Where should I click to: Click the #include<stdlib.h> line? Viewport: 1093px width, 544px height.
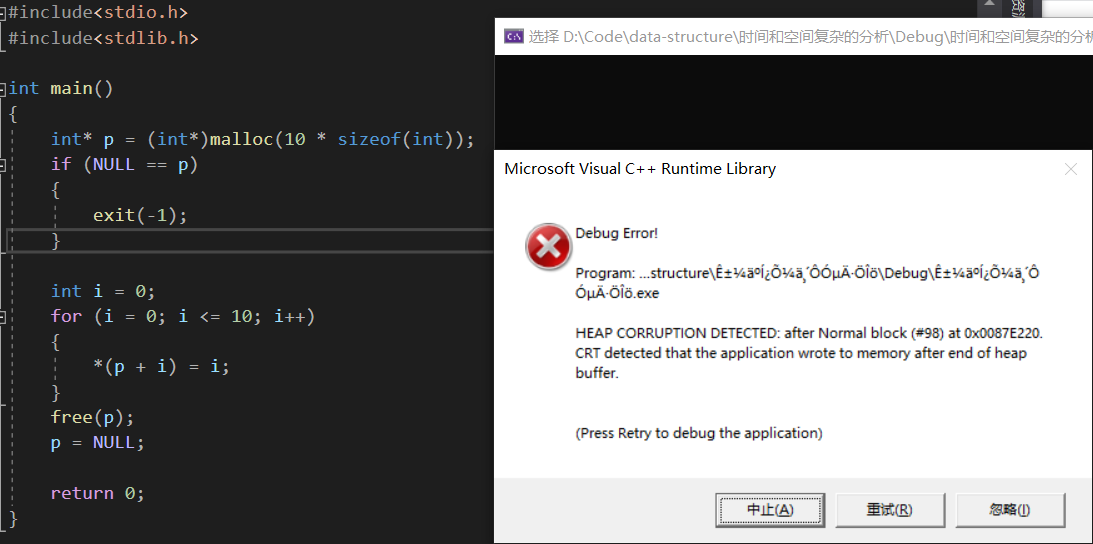103,38
